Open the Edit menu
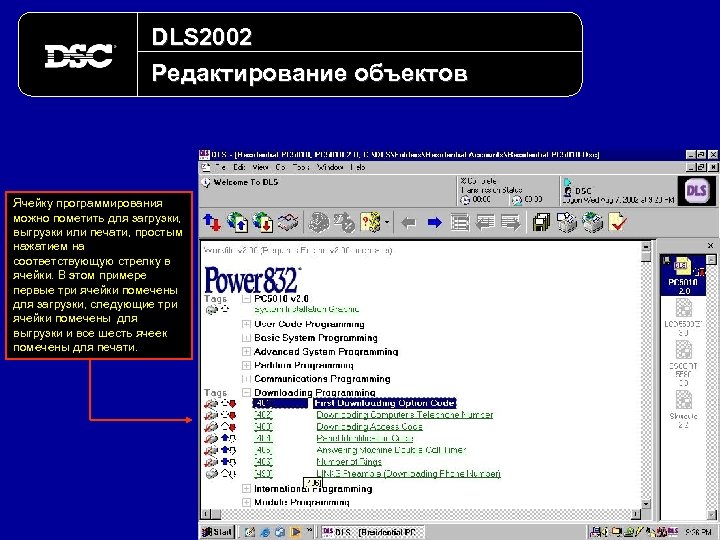Image resolution: width=720 pixels, height=540 pixels. click(239, 167)
